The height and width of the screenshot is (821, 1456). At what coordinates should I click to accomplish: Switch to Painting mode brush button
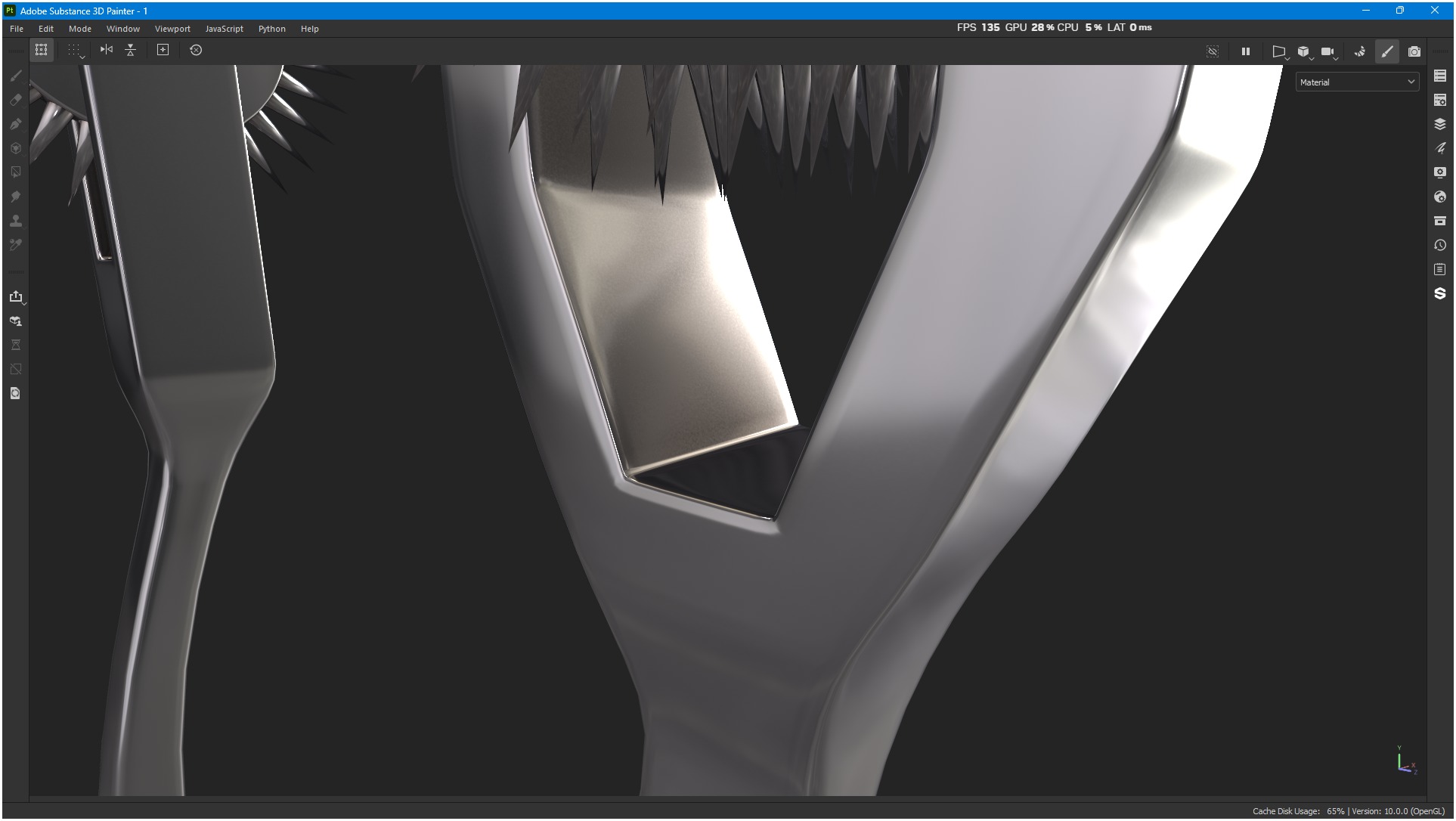(1387, 51)
